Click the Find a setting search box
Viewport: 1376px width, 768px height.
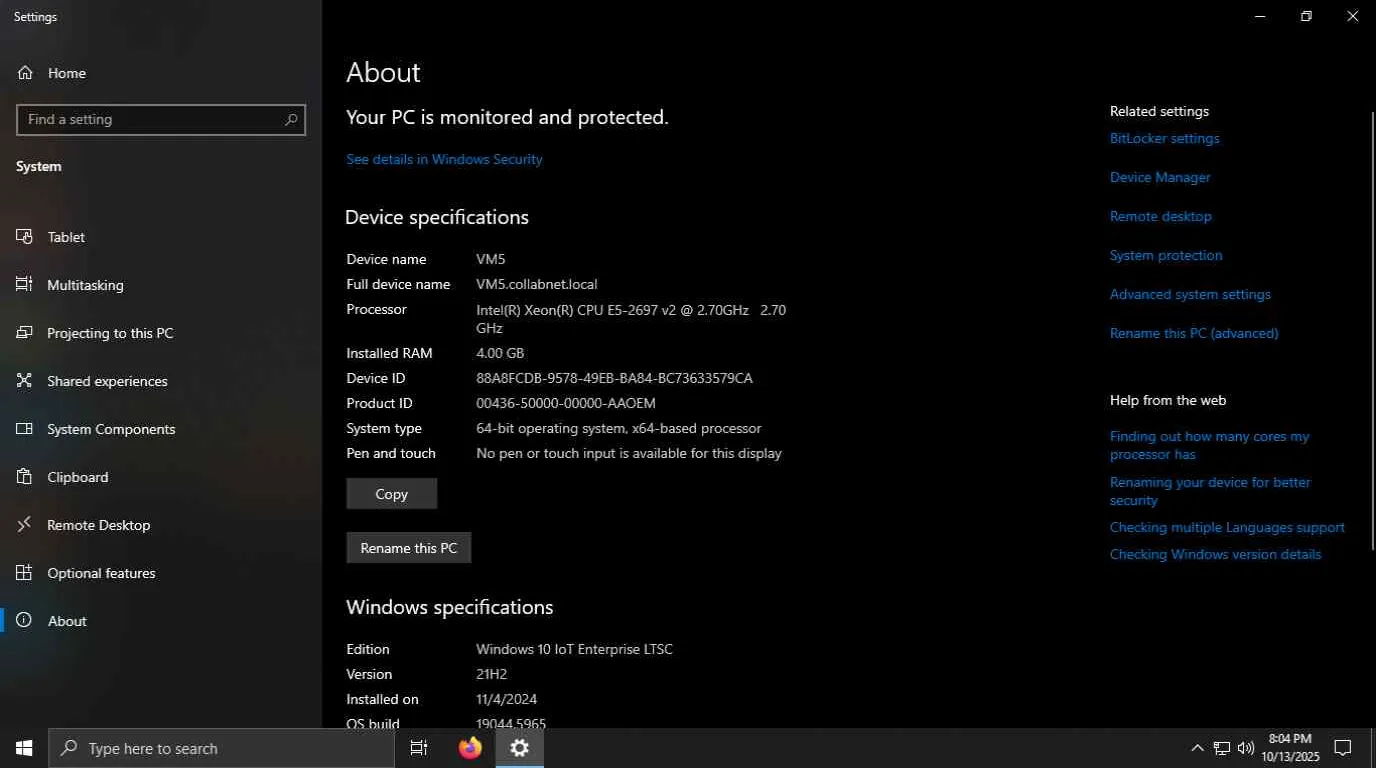[161, 120]
